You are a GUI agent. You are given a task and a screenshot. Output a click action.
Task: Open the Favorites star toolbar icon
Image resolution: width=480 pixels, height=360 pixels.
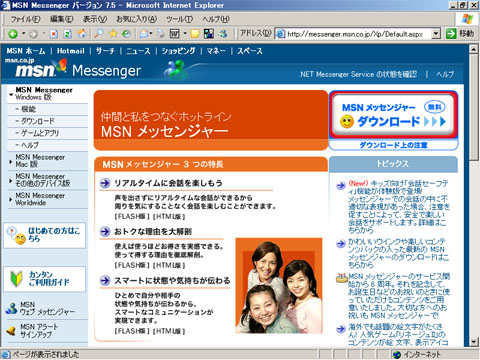113,34
